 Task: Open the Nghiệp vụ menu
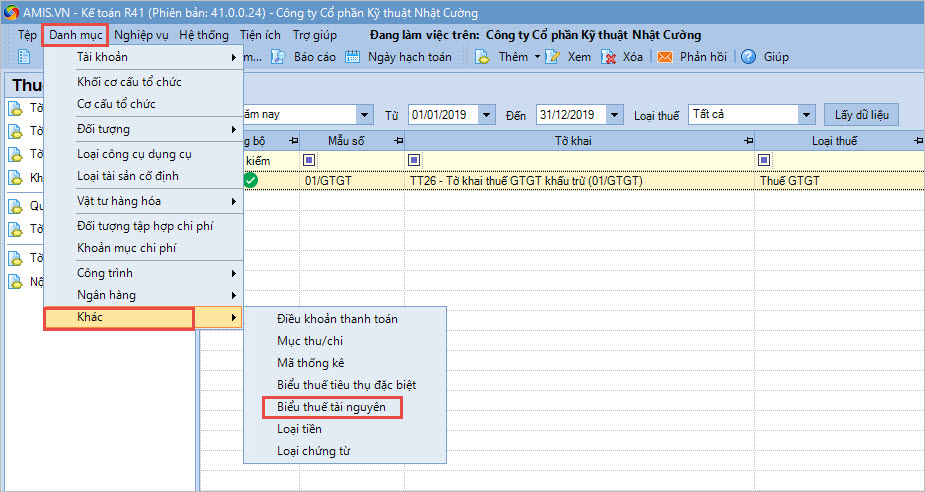click(x=141, y=35)
